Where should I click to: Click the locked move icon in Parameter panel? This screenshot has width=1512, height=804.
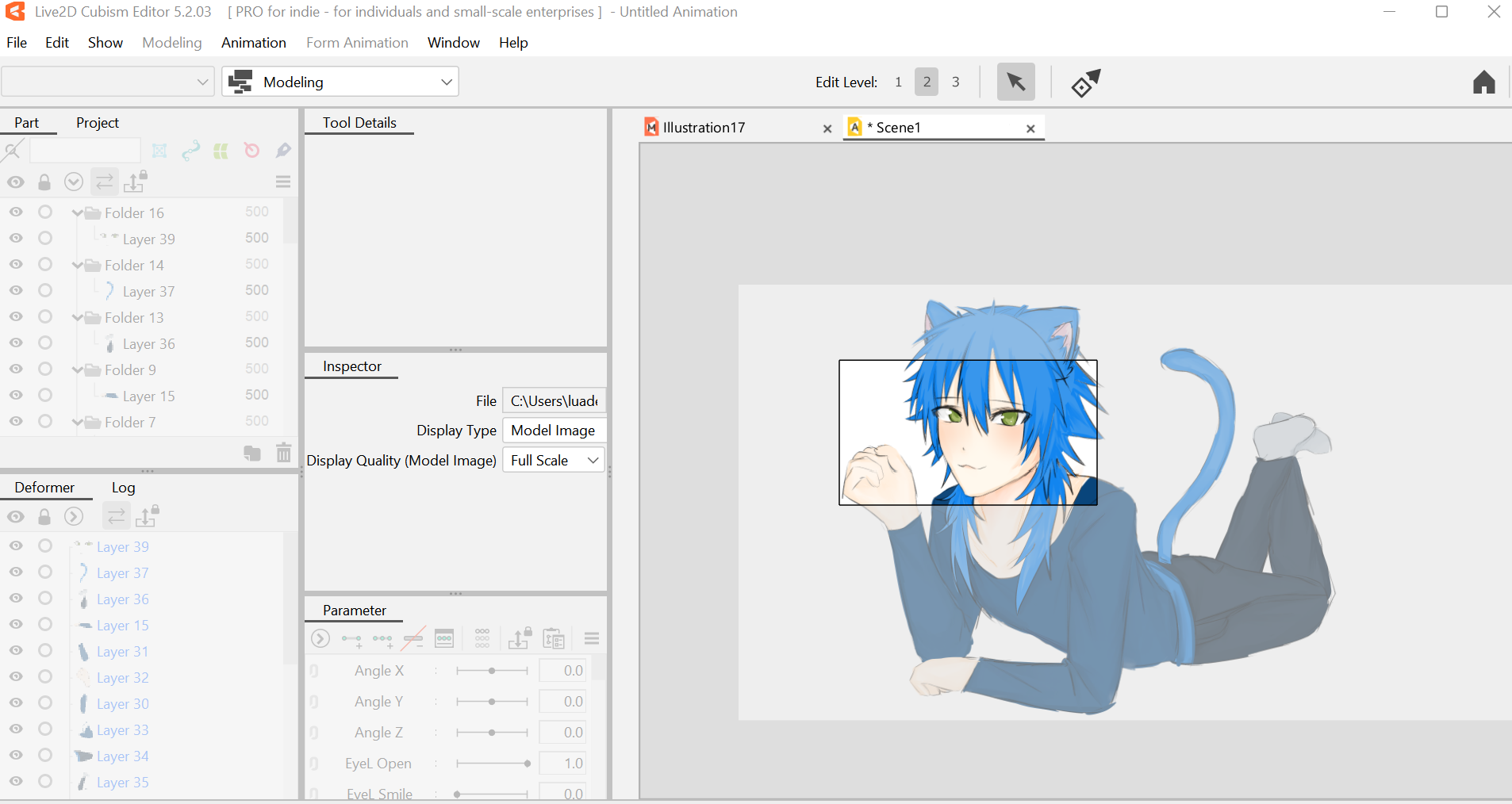520,637
